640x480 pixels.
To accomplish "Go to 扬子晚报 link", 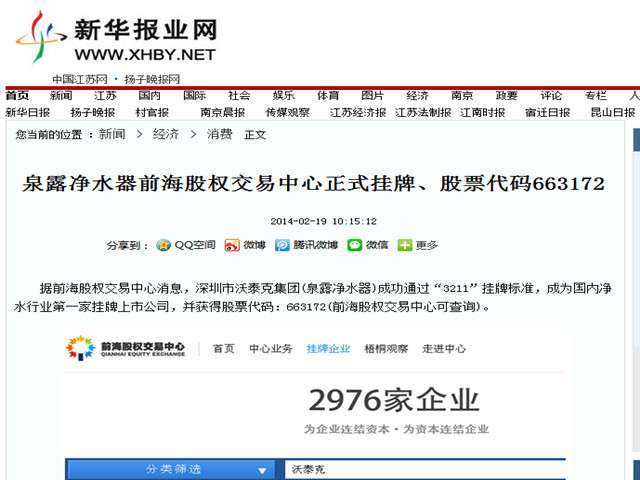I will [93, 112].
